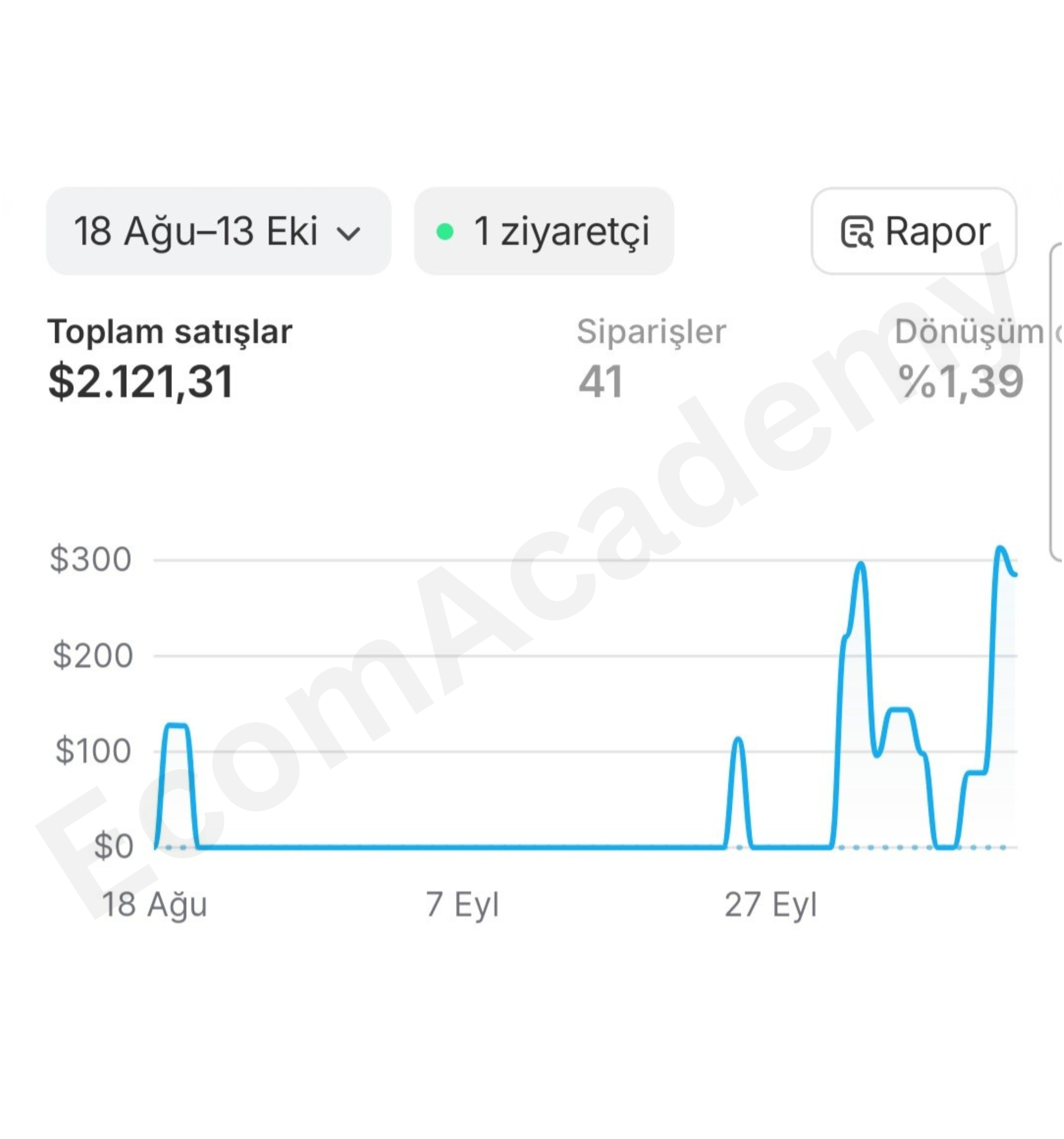The height and width of the screenshot is (1139, 1064).
Task: Open the 1 ziyaretçi live visitors pill
Action: click(x=543, y=231)
